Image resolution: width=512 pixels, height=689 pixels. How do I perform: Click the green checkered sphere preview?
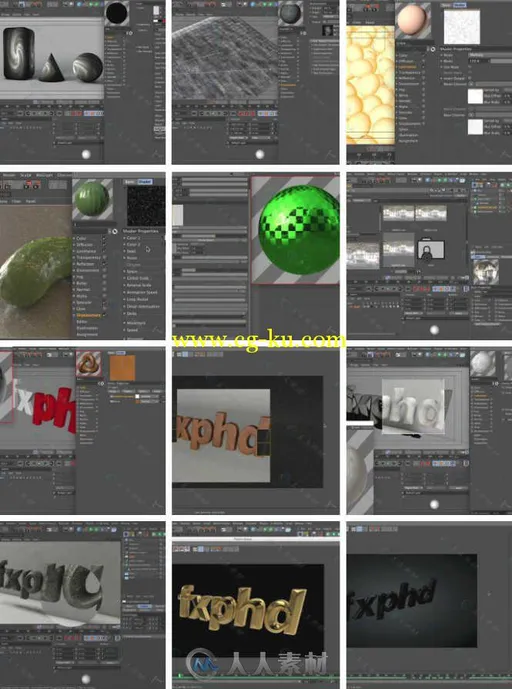tap(298, 229)
